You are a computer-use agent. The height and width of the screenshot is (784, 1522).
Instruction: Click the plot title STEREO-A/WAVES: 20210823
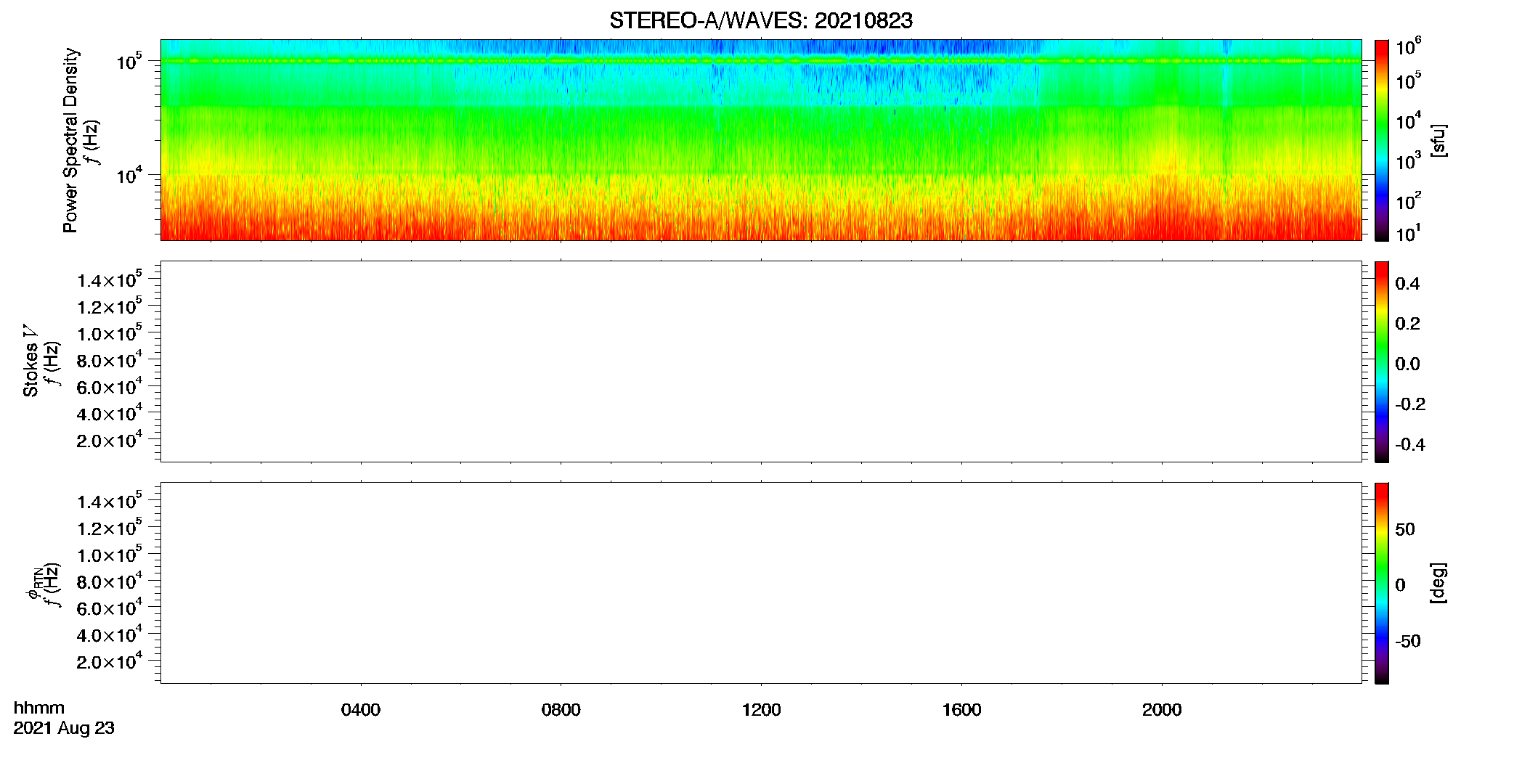click(760, 21)
